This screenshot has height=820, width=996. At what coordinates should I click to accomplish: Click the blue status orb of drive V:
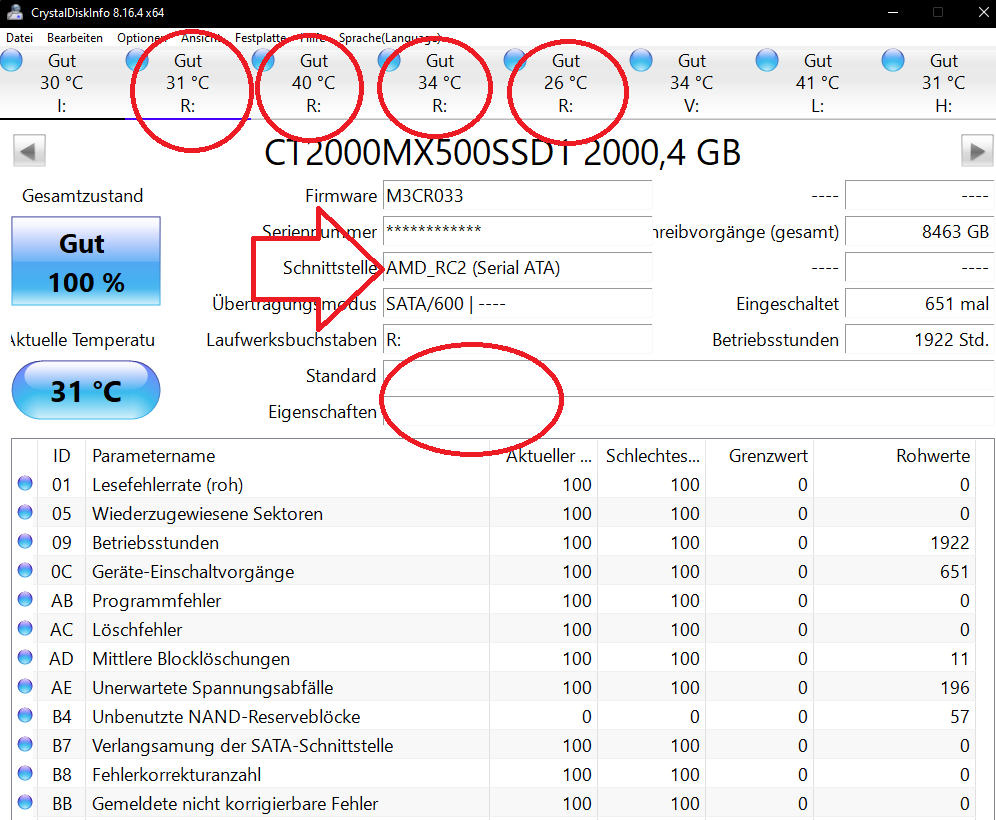[641, 60]
